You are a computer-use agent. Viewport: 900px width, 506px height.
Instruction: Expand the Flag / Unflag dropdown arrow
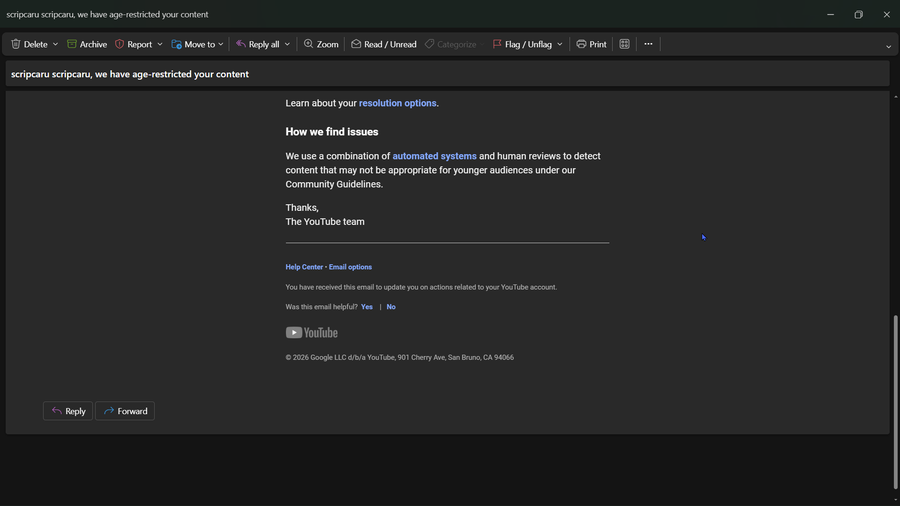pos(560,44)
